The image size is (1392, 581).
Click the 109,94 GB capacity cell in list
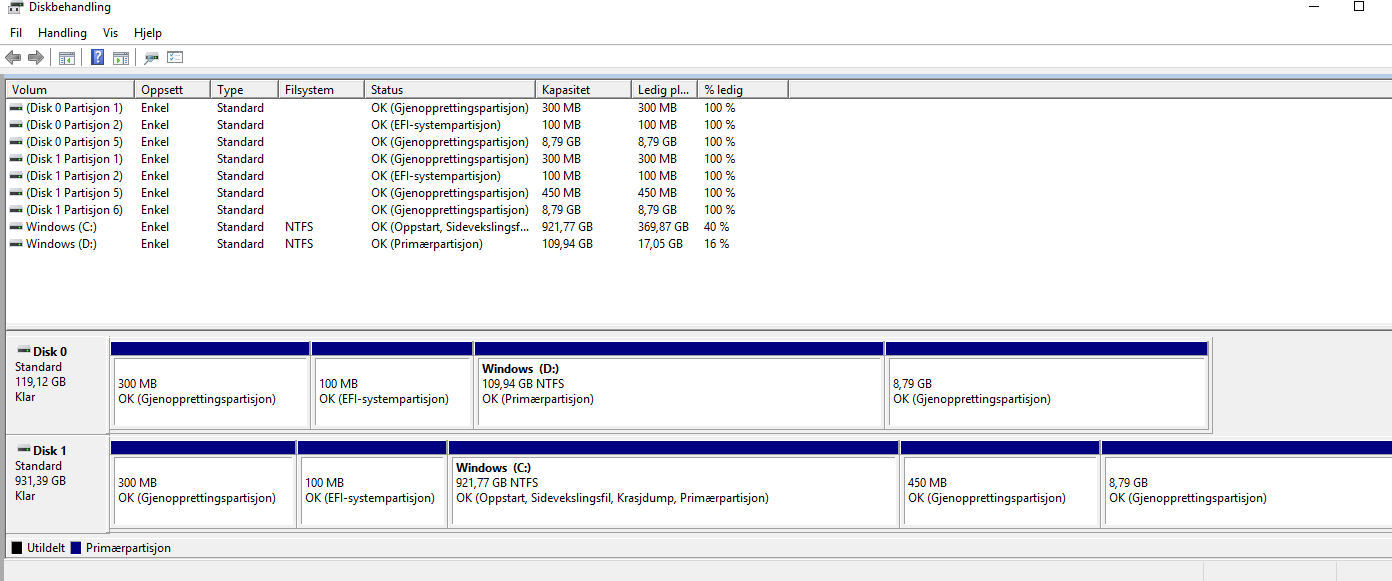(567, 244)
